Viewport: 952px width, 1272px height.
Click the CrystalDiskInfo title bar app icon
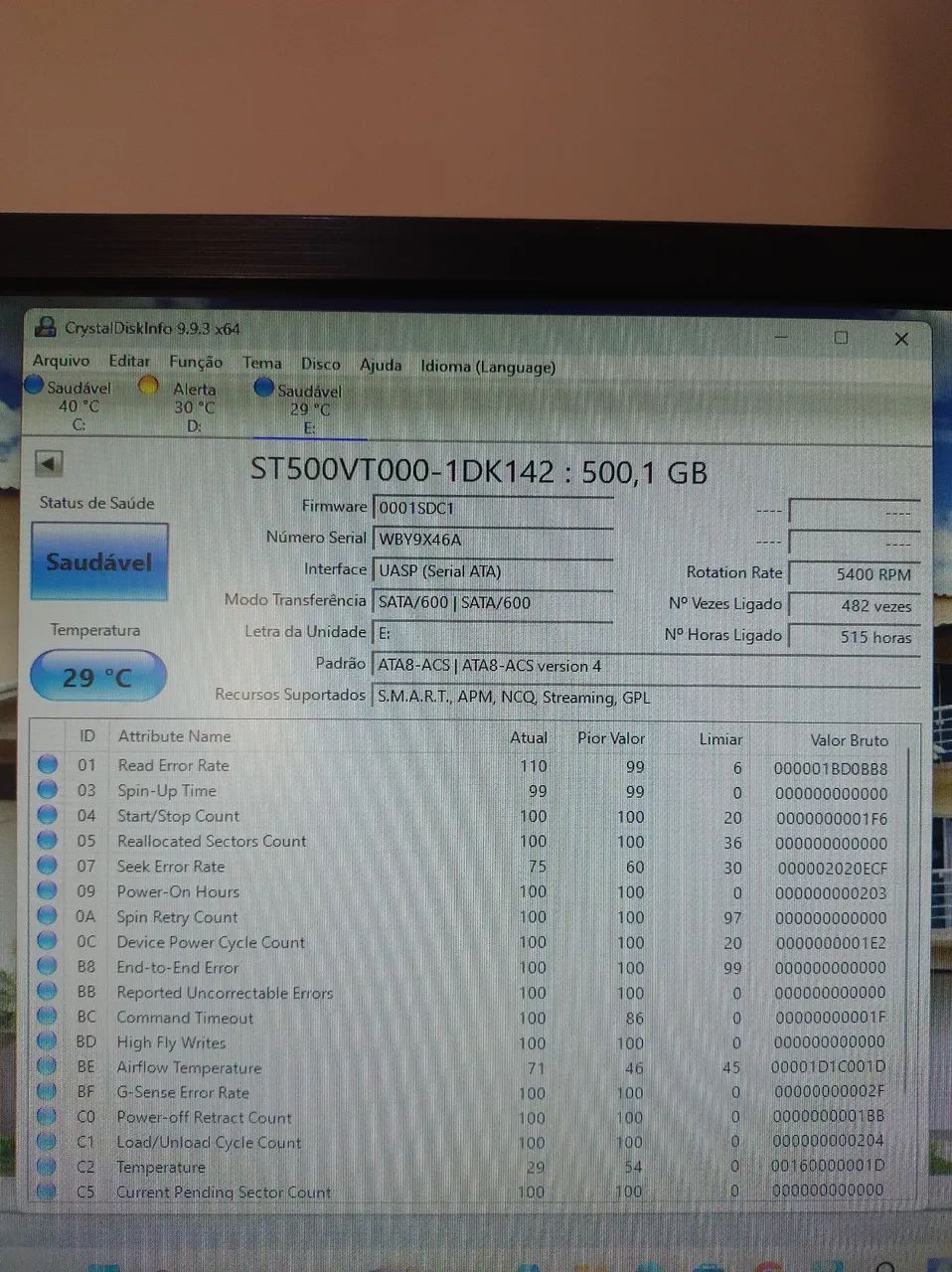click(45, 326)
